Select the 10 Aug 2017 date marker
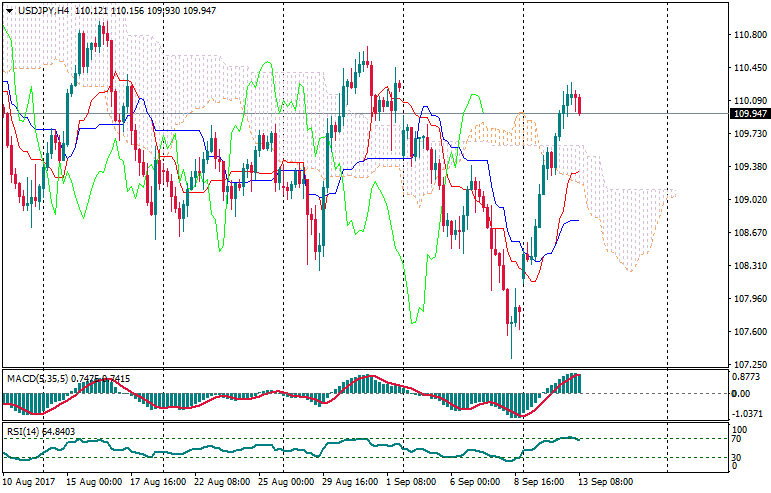Screen dimensions: 771x493 [x=30, y=482]
